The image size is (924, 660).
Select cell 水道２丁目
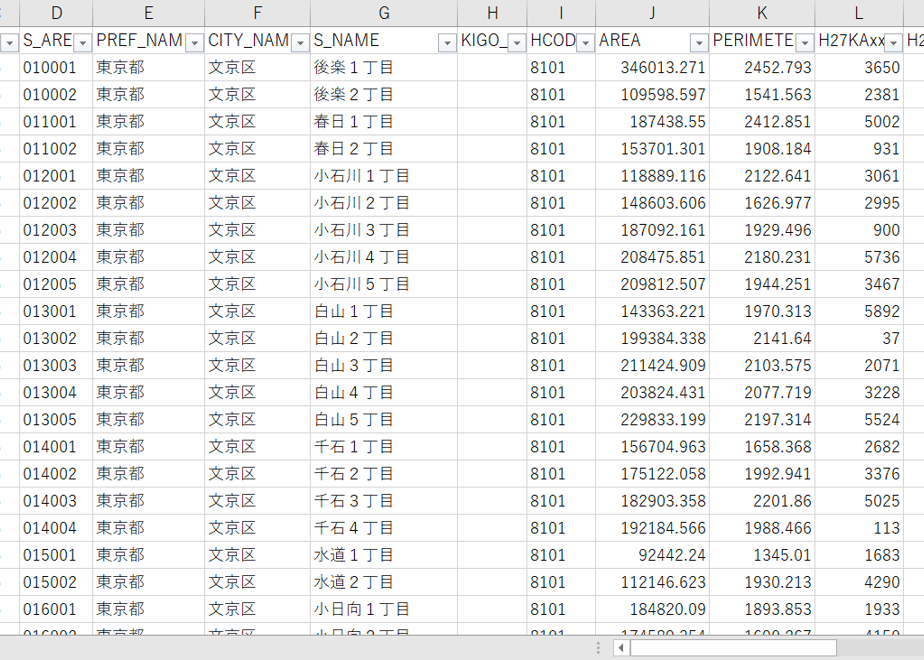coord(384,582)
